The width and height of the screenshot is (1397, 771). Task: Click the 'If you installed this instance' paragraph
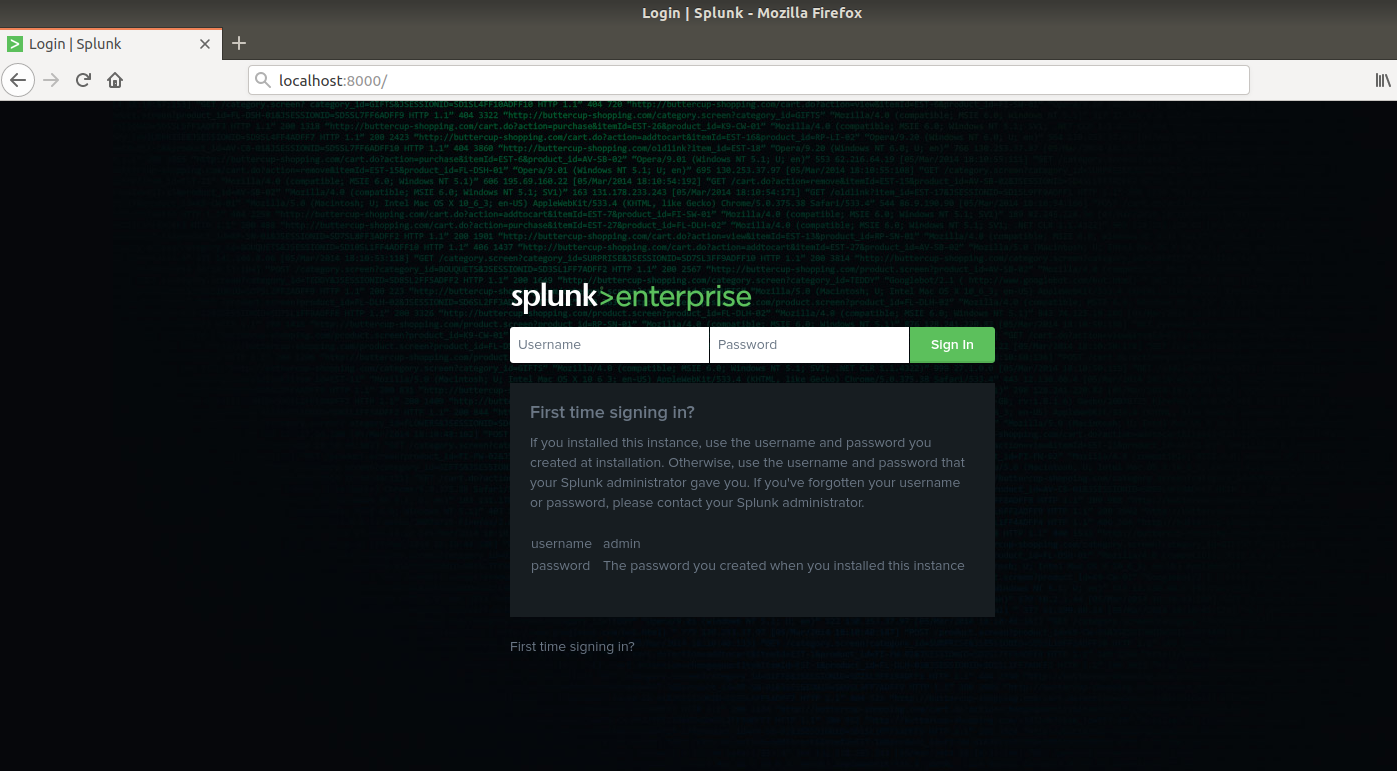pos(748,473)
